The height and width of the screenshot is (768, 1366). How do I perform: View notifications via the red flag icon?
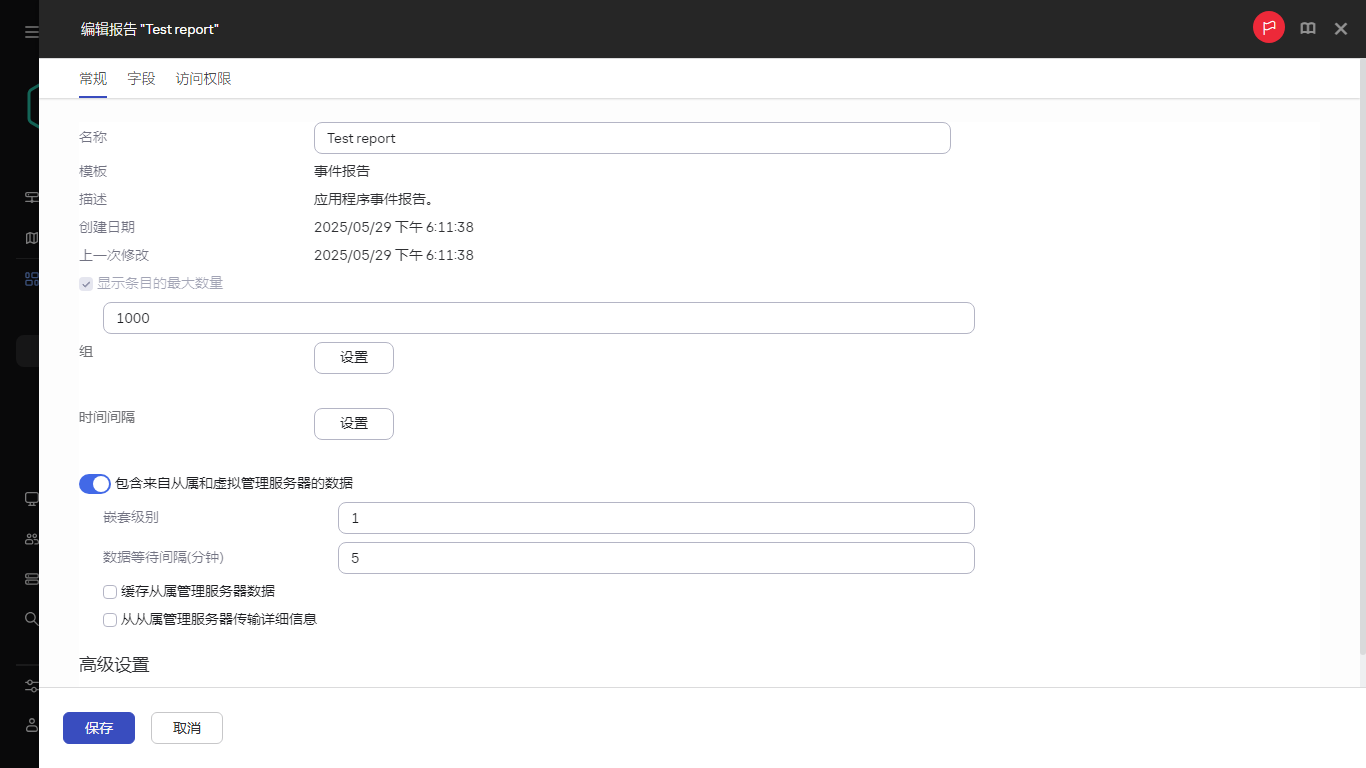1268,27
